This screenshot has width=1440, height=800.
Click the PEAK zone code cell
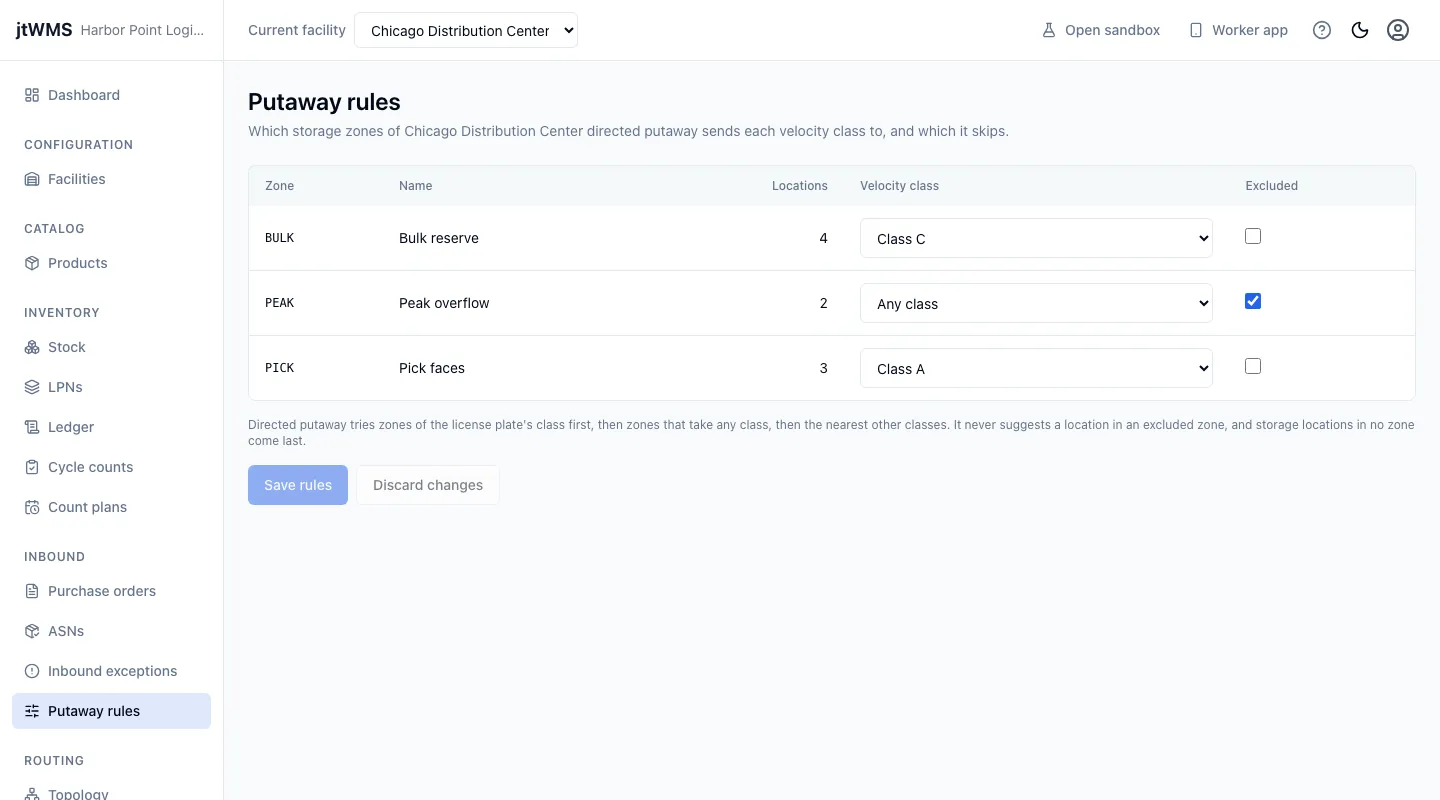click(x=279, y=303)
